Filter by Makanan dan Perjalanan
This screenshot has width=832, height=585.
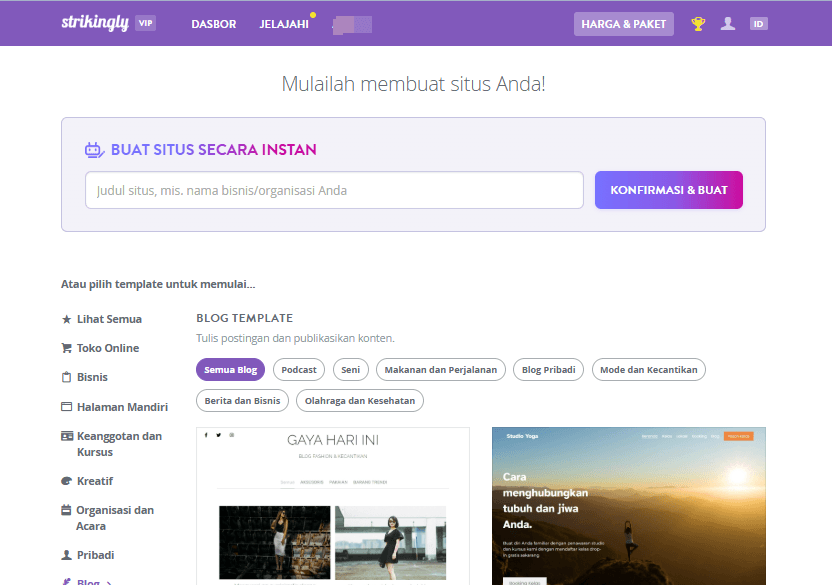(x=440, y=369)
